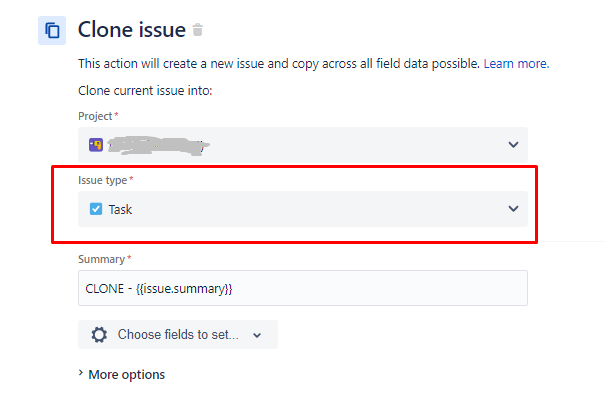The width and height of the screenshot is (605, 406).
Task: Click the chevron in the Issue type field
Action: 513,209
